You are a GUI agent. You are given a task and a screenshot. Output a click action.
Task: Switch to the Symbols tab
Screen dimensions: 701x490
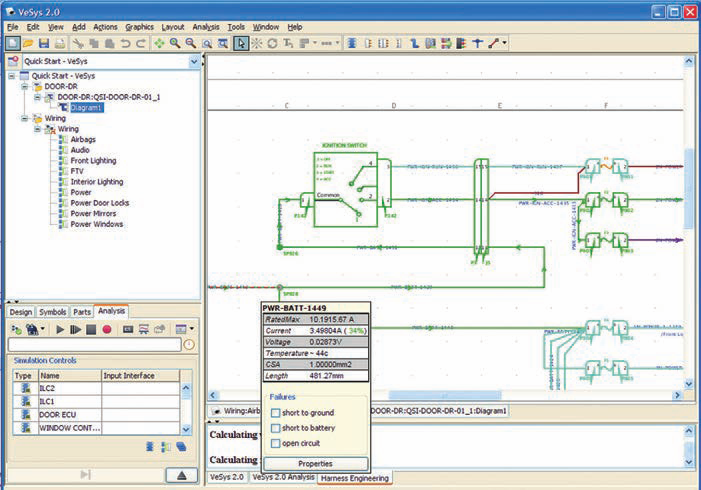pos(52,312)
